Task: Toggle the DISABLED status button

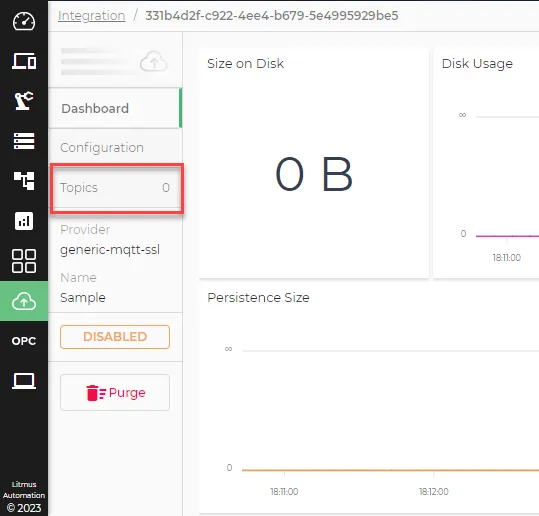Action: click(x=115, y=337)
